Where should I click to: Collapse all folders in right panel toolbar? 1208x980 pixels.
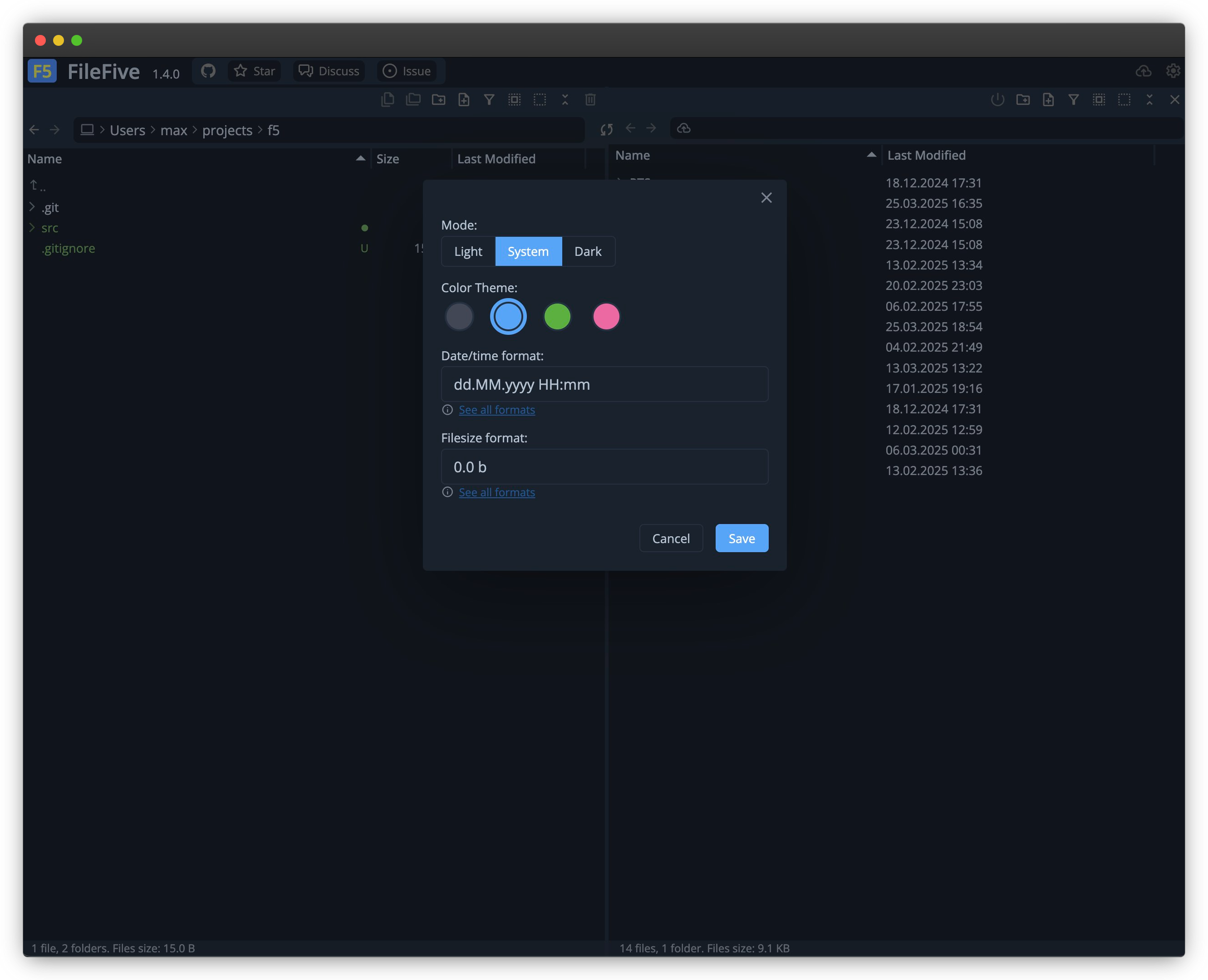pyautogui.click(x=1149, y=100)
